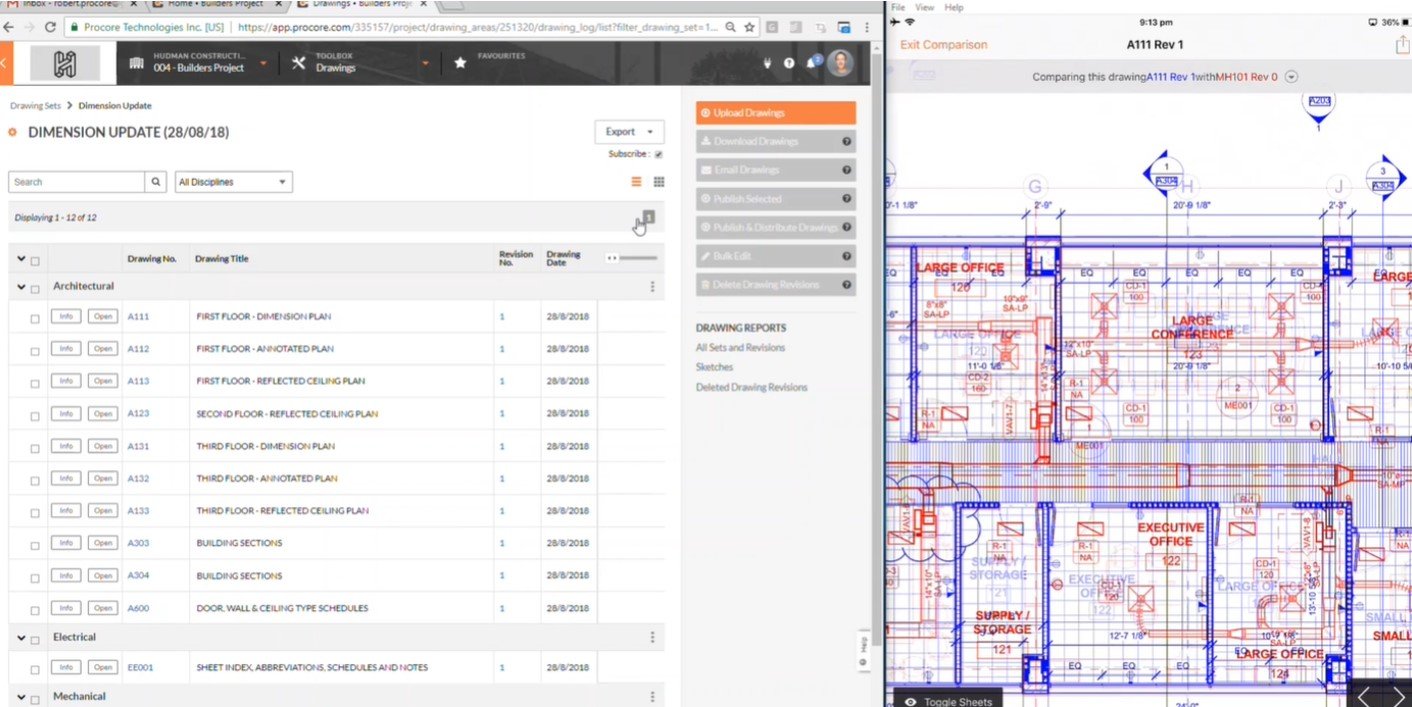Switch to thumbnail grid view icon
Viewport: 1412px width, 707px height.
point(659,182)
